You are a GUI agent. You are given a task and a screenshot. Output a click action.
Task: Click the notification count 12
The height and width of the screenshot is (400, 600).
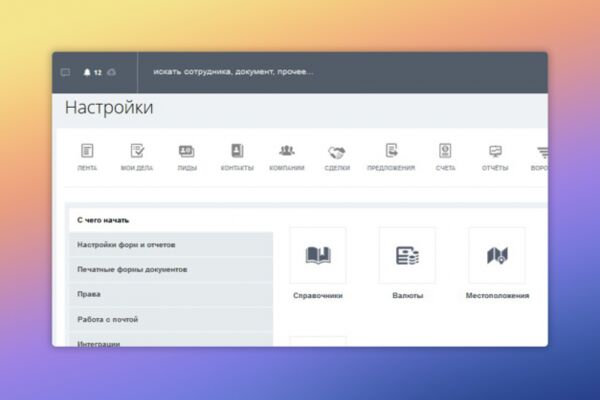point(98,72)
